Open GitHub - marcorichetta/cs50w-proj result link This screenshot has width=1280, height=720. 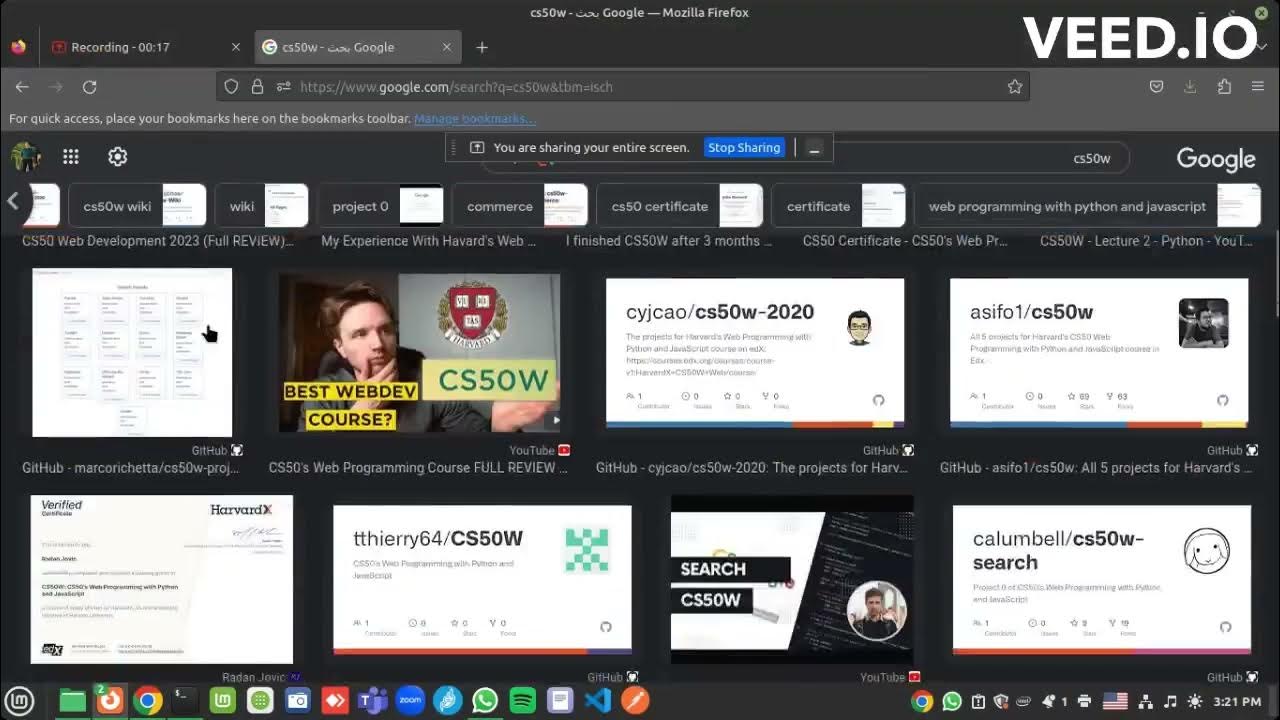[x=131, y=467]
